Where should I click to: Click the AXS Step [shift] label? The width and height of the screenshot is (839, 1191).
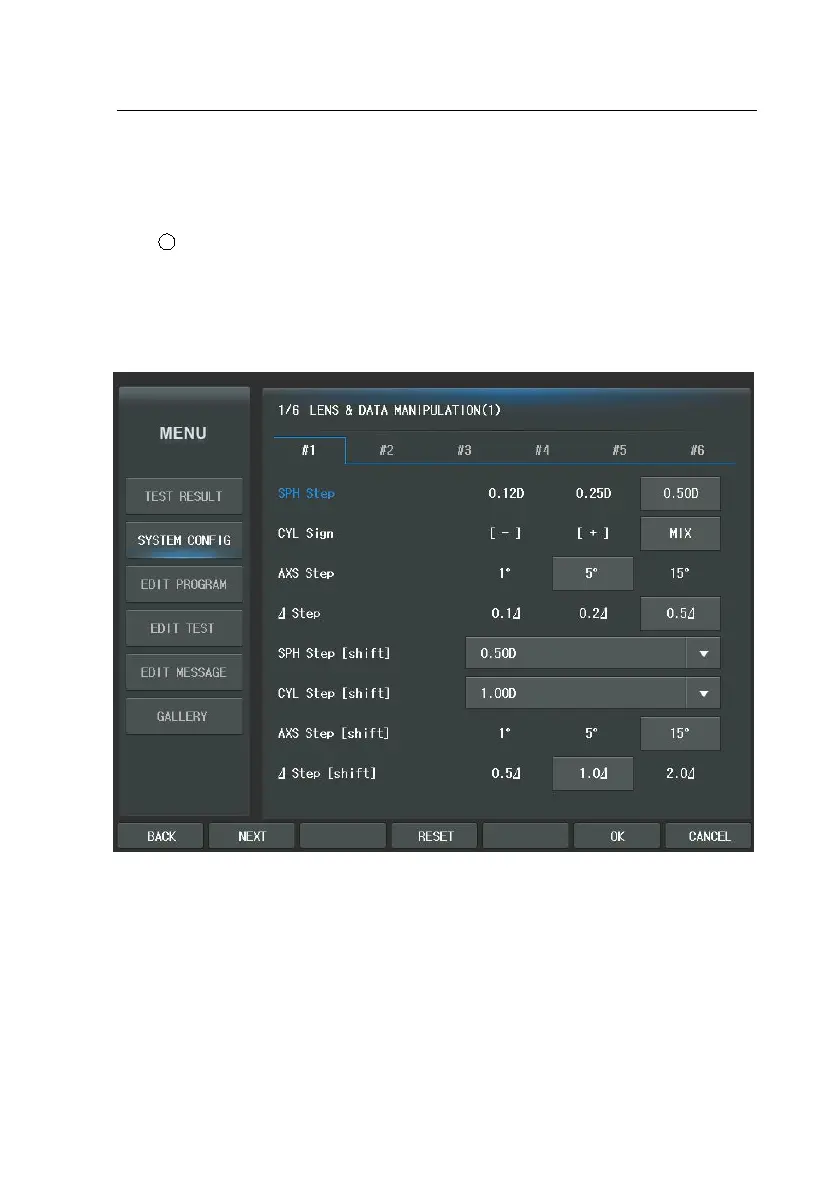click(333, 734)
